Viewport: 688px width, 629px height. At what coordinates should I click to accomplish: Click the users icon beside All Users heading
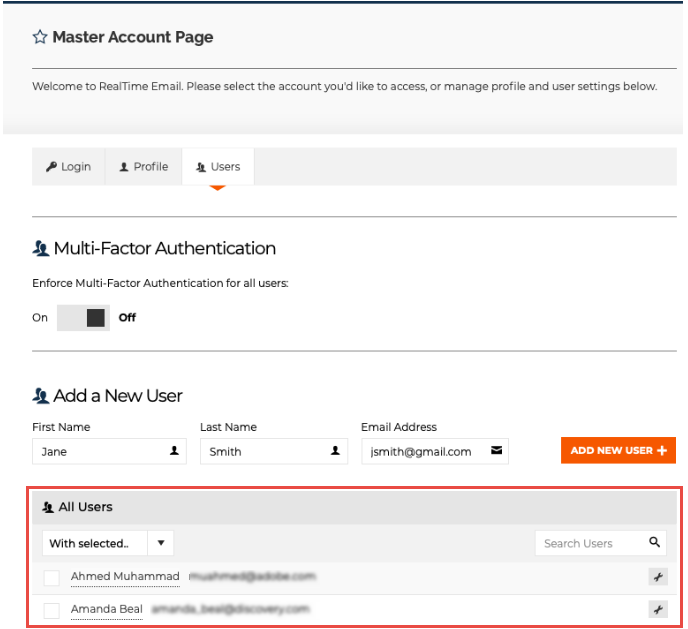pos(47,508)
